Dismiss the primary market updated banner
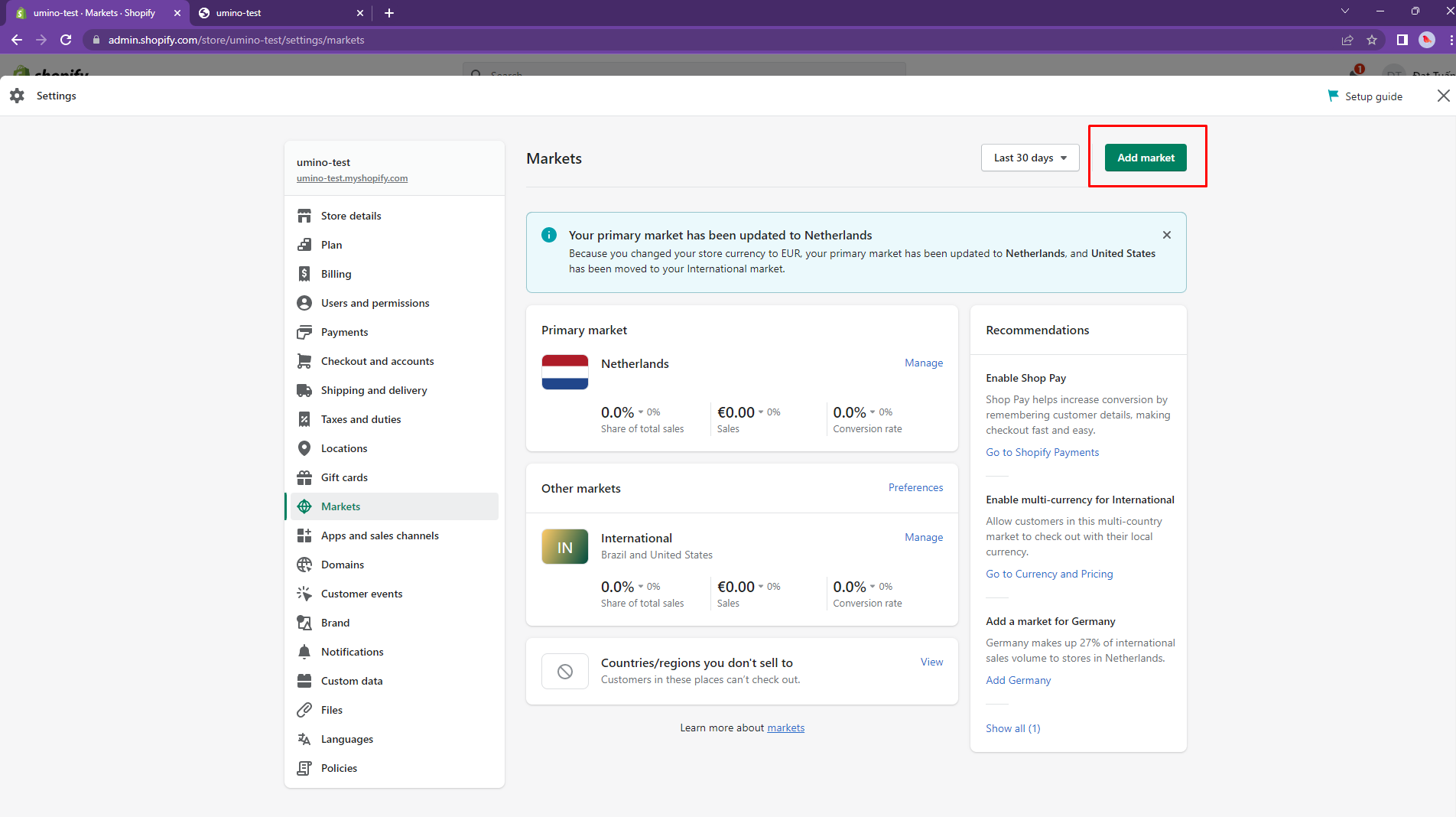The width and height of the screenshot is (1456, 817). click(x=1166, y=235)
